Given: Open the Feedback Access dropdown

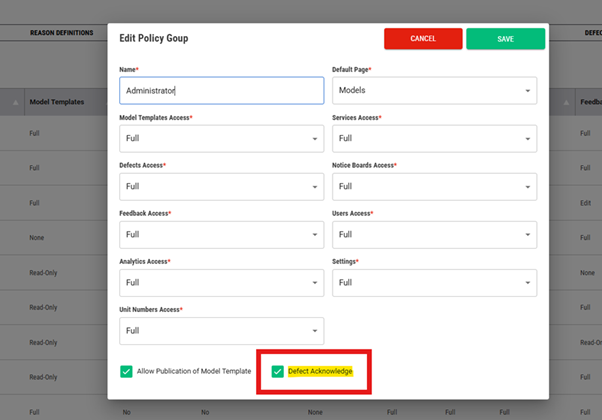Looking at the screenshot, I should [x=221, y=234].
